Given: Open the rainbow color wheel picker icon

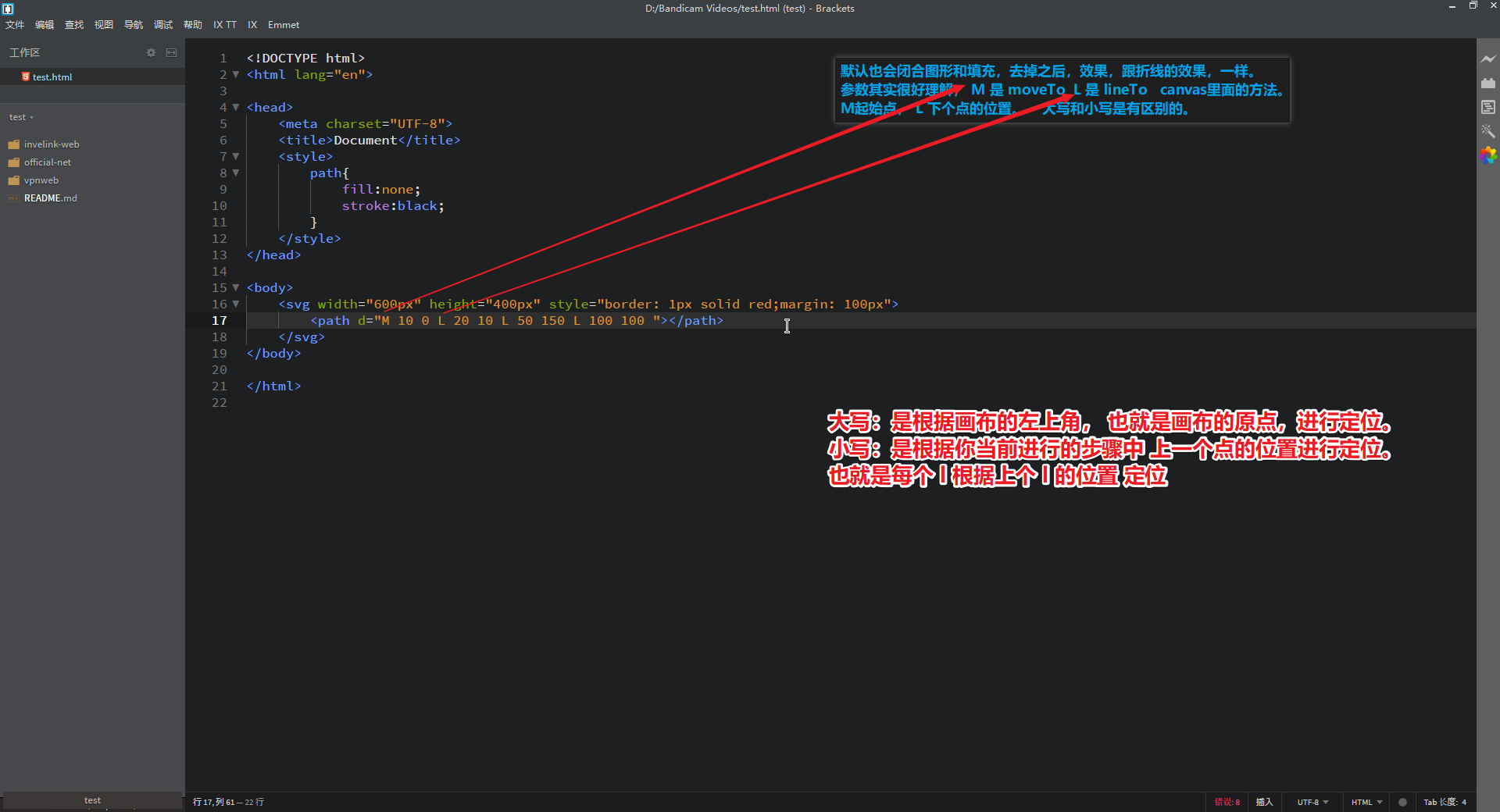Looking at the screenshot, I should tap(1489, 155).
